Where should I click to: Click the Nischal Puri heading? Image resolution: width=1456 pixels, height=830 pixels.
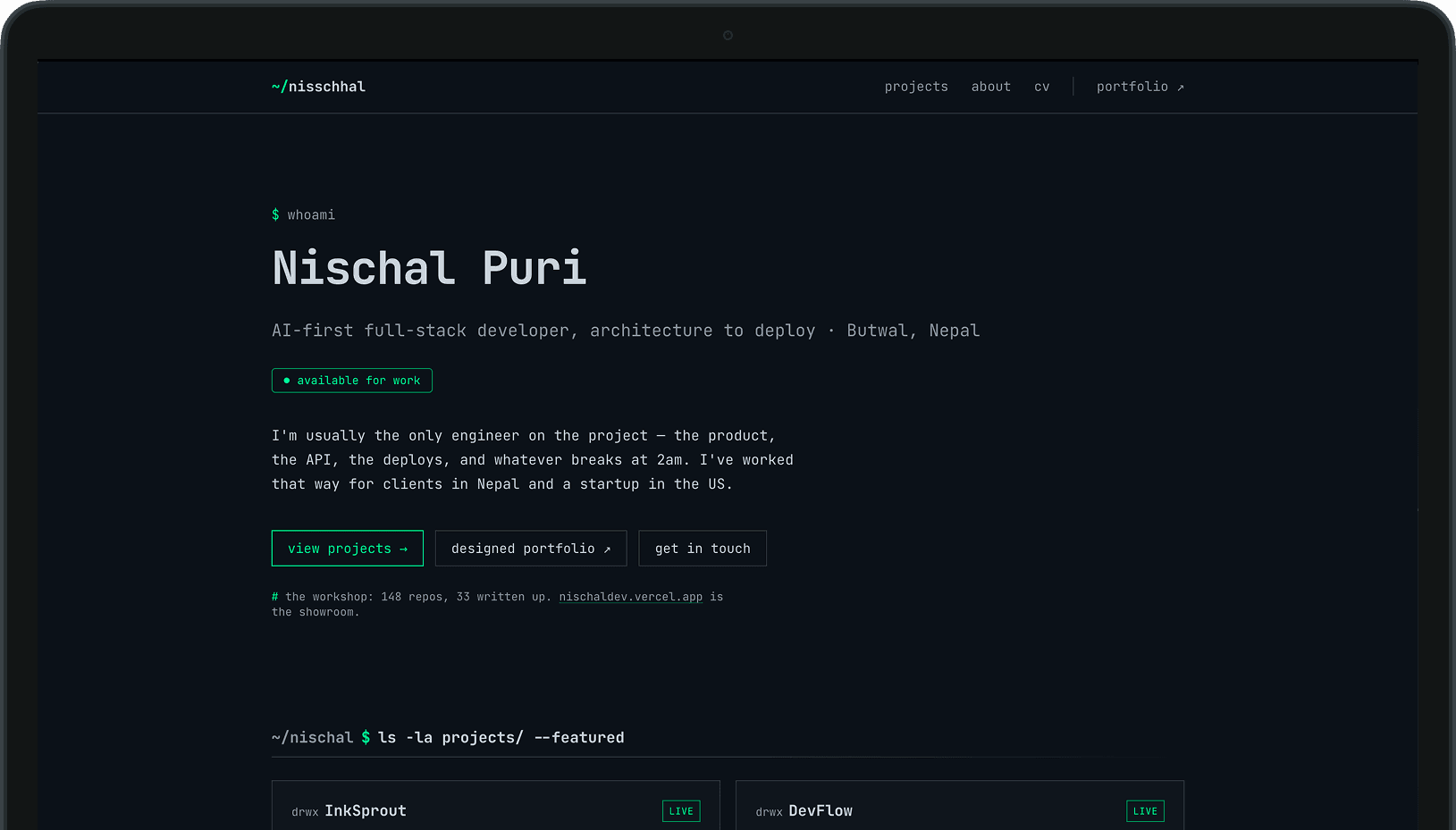click(x=429, y=268)
